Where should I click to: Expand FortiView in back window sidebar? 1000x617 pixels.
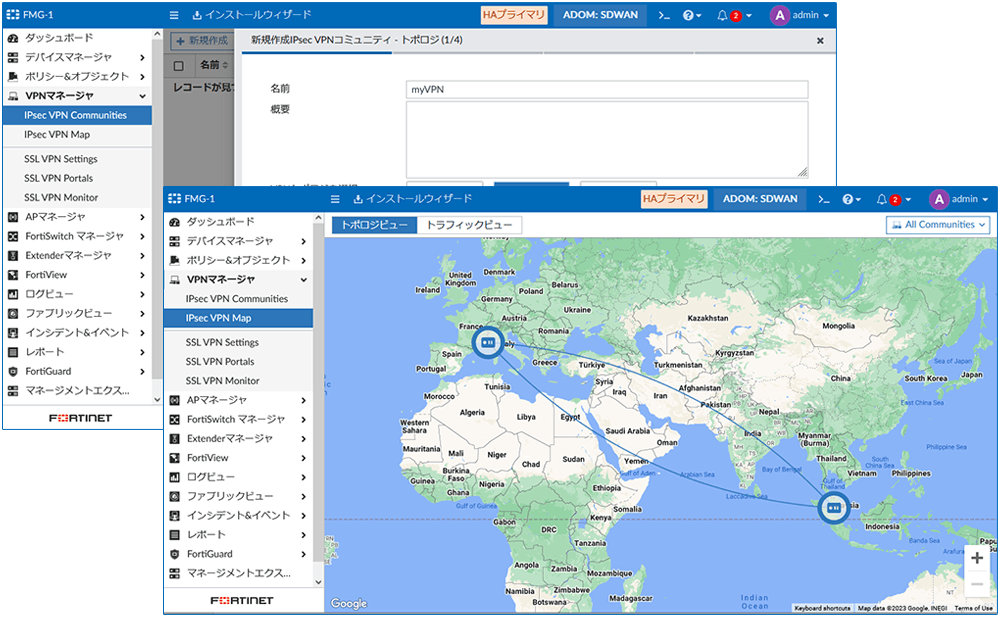click(x=142, y=275)
